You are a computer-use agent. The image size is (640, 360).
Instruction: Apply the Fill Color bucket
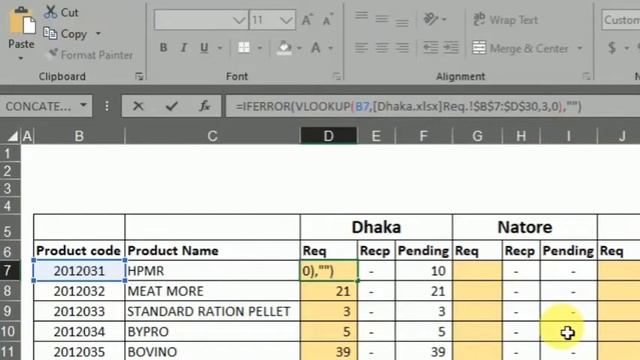(x=284, y=48)
